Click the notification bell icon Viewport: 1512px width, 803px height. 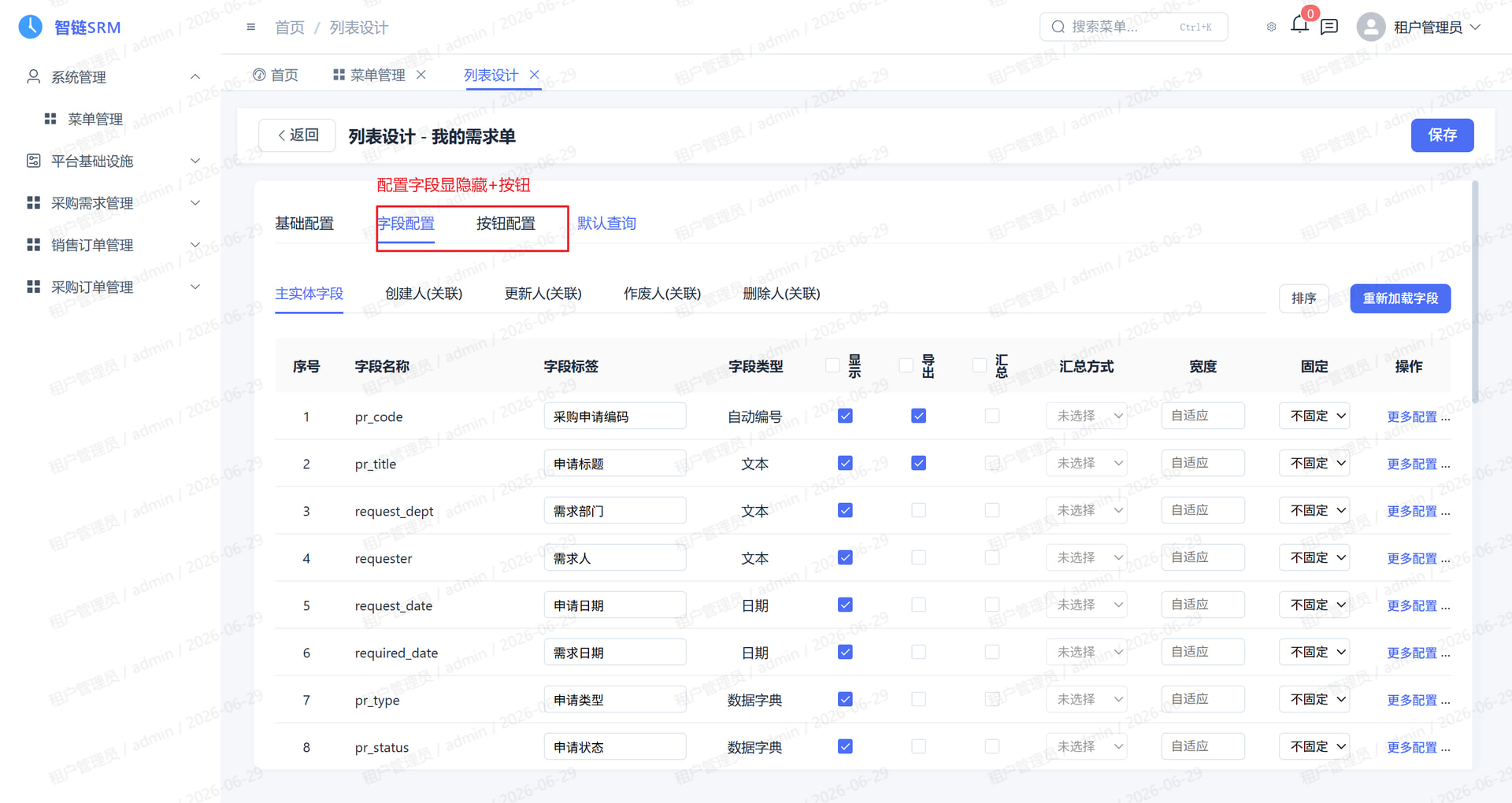click(1299, 25)
